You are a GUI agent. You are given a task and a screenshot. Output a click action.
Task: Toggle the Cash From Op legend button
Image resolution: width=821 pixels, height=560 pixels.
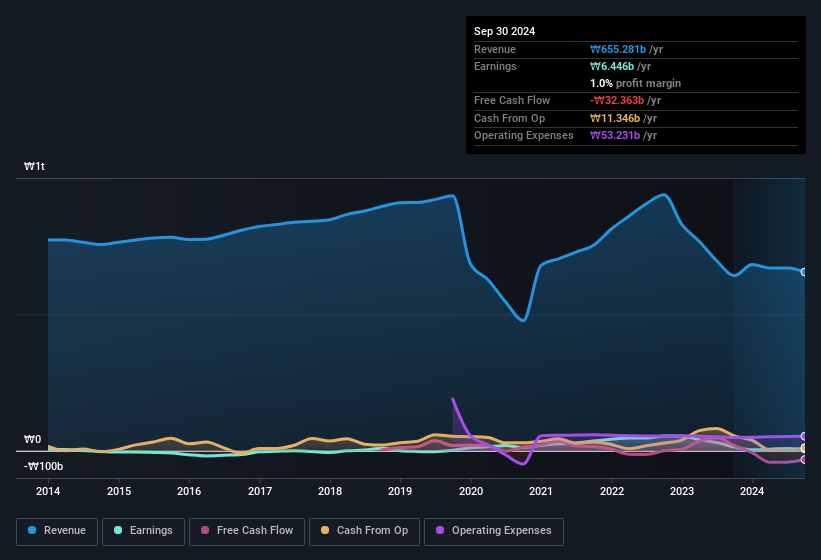(364, 531)
